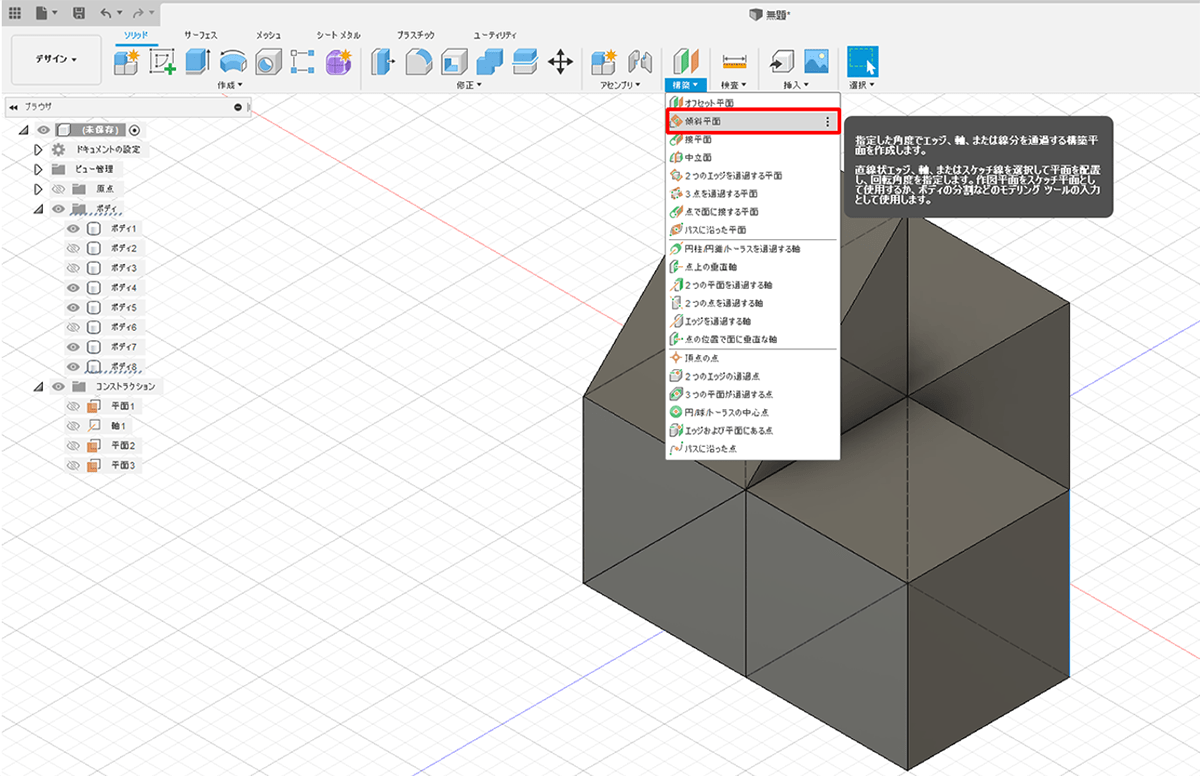Expand the ドキュメントの設定 tree node
The height and width of the screenshot is (776, 1200).
(x=38, y=149)
